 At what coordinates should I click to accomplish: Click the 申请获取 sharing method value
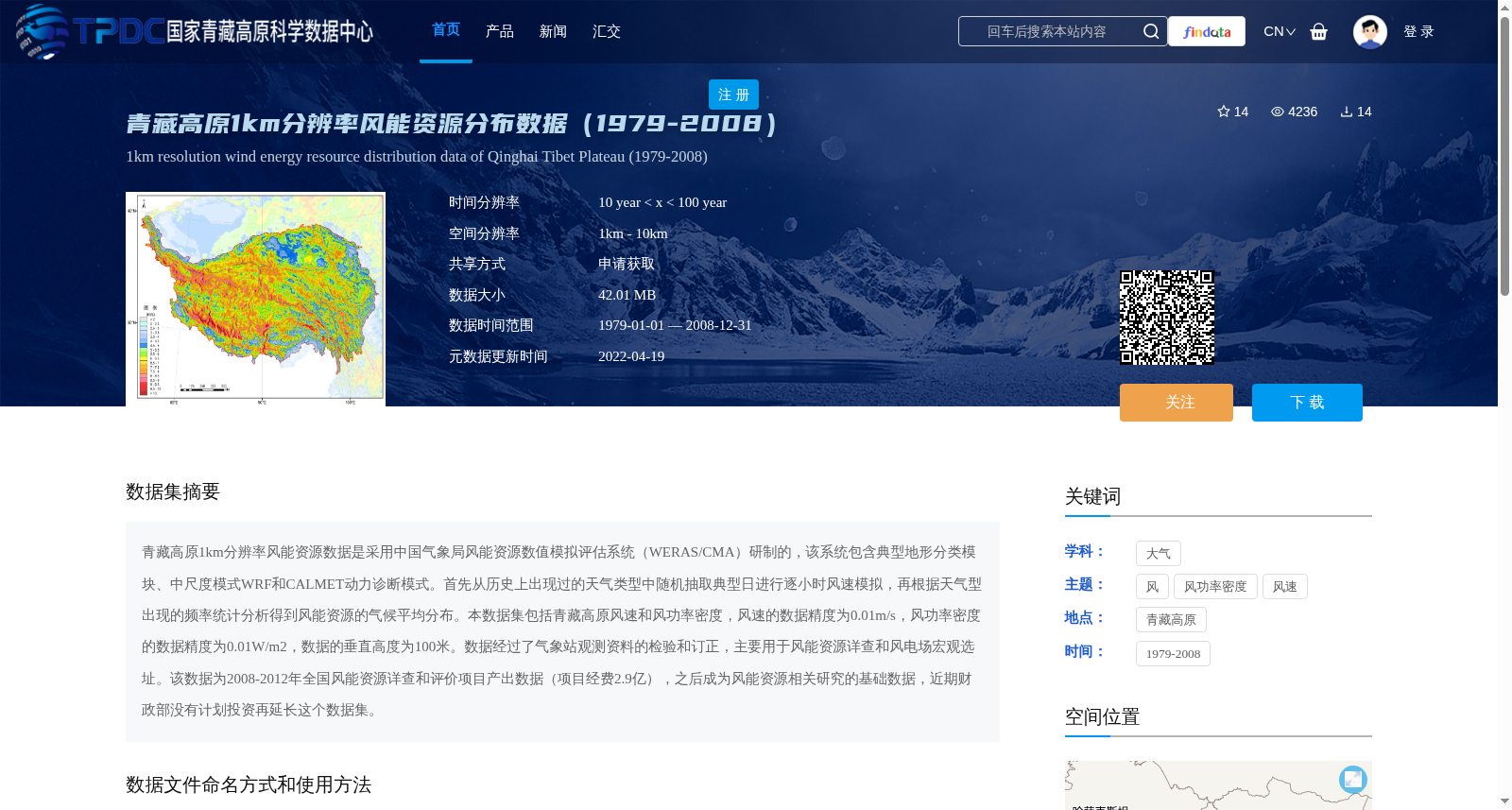tap(627, 264)
